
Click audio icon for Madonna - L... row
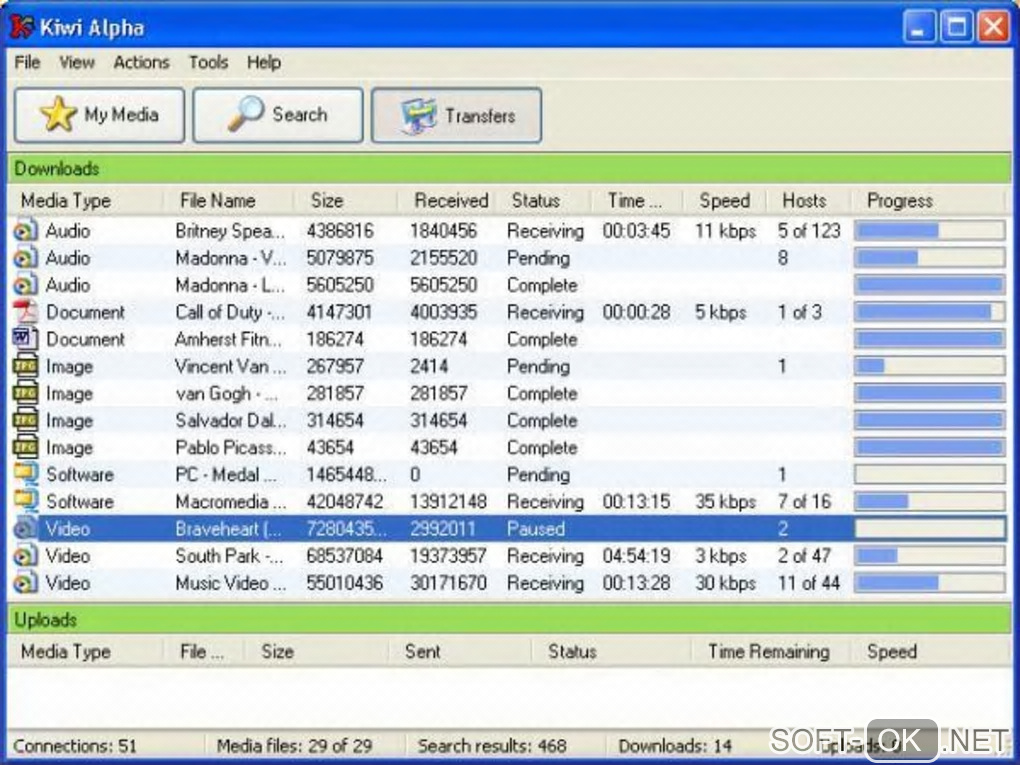[x=25, y=285]
